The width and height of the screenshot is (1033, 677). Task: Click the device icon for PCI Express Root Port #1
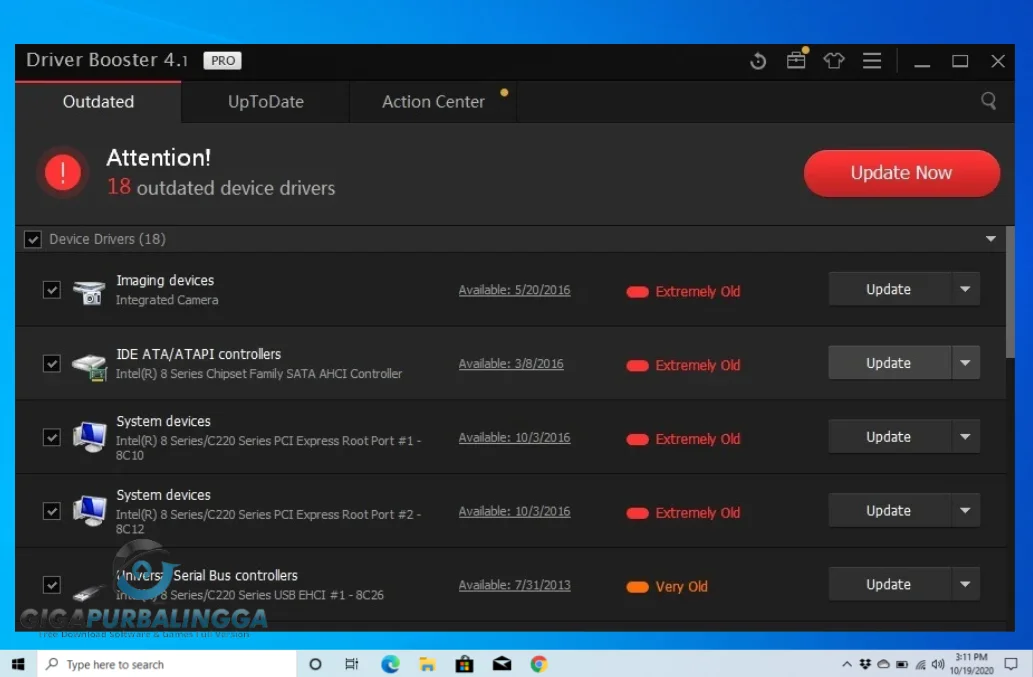point(89,437)
